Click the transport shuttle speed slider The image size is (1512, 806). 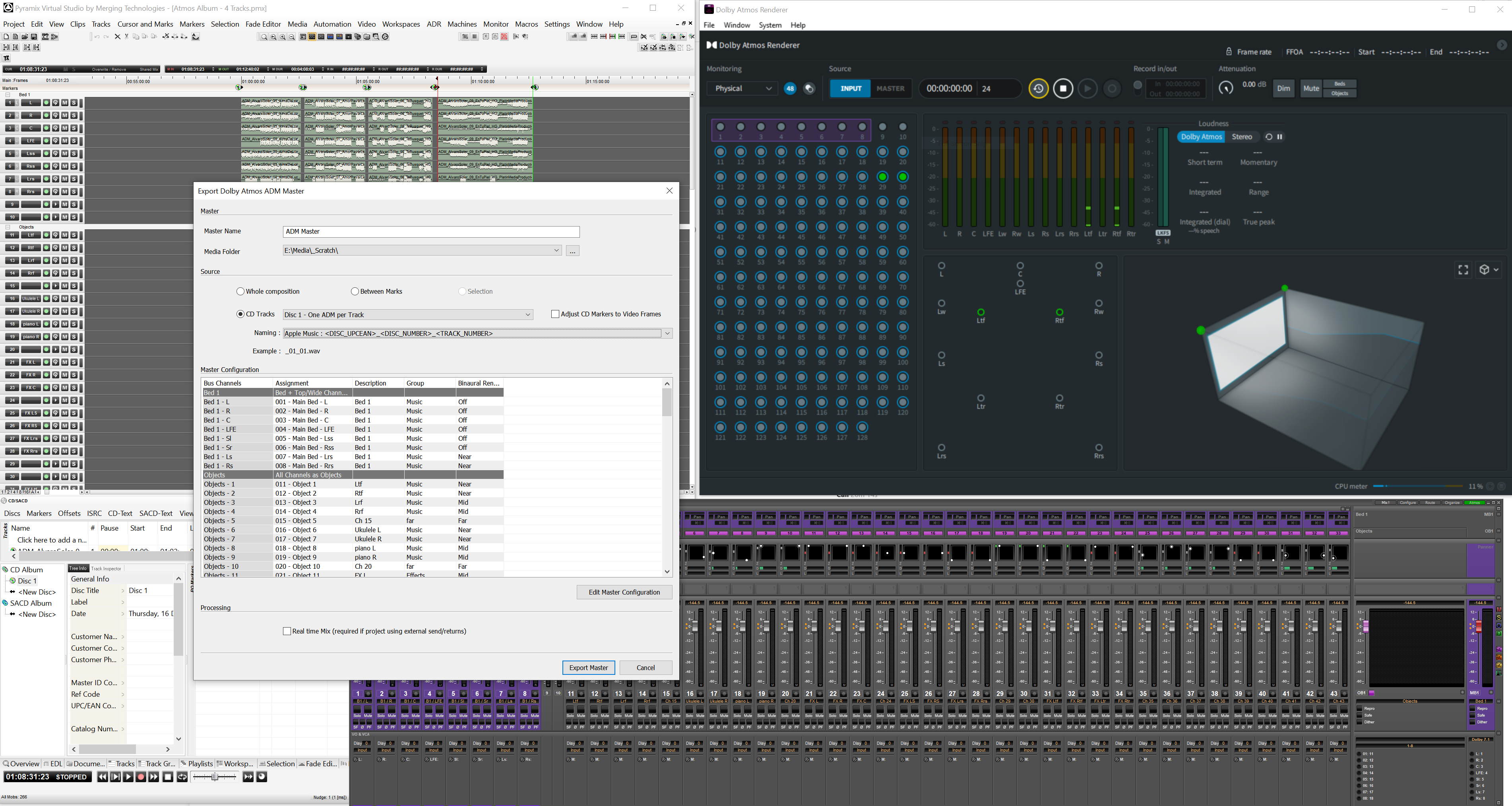215,777
